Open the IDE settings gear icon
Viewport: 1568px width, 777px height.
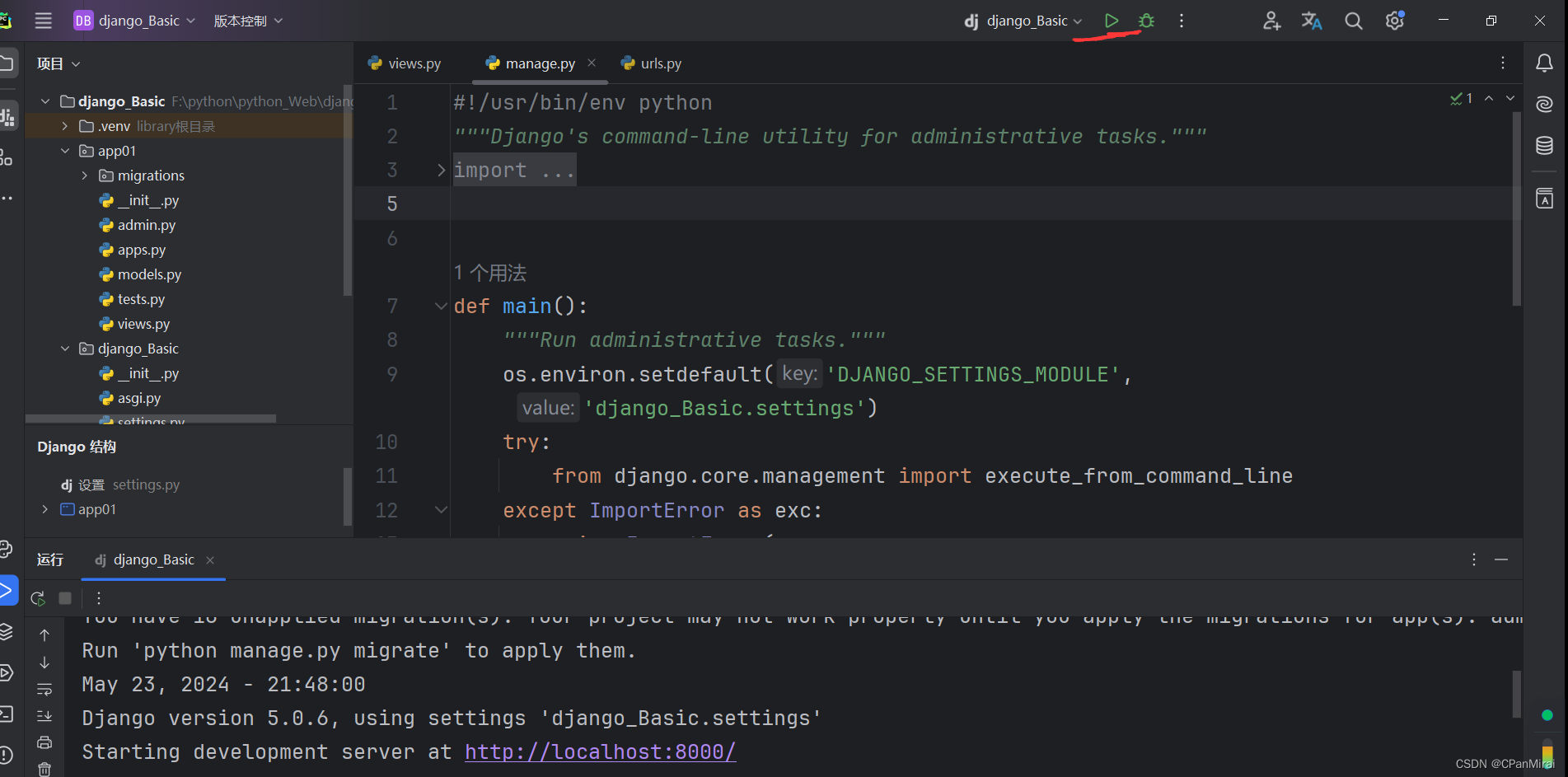pyautogui.click(x=1395, y=21)
